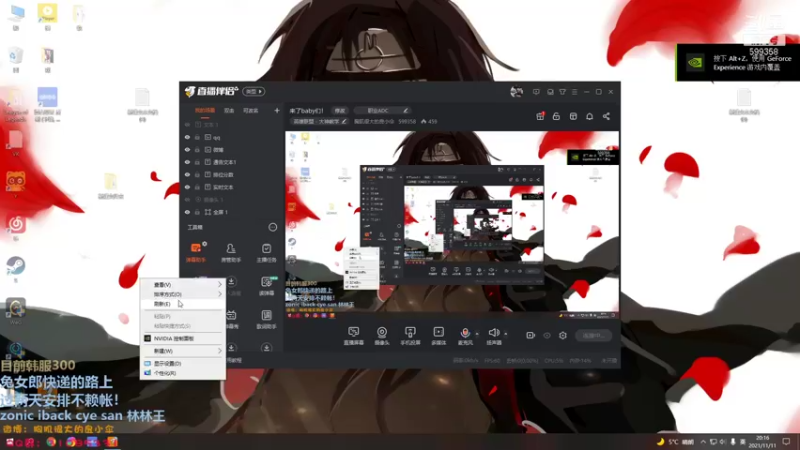Hide the 微博 source layer
The image size is (800, 450).
click(187, 149)
